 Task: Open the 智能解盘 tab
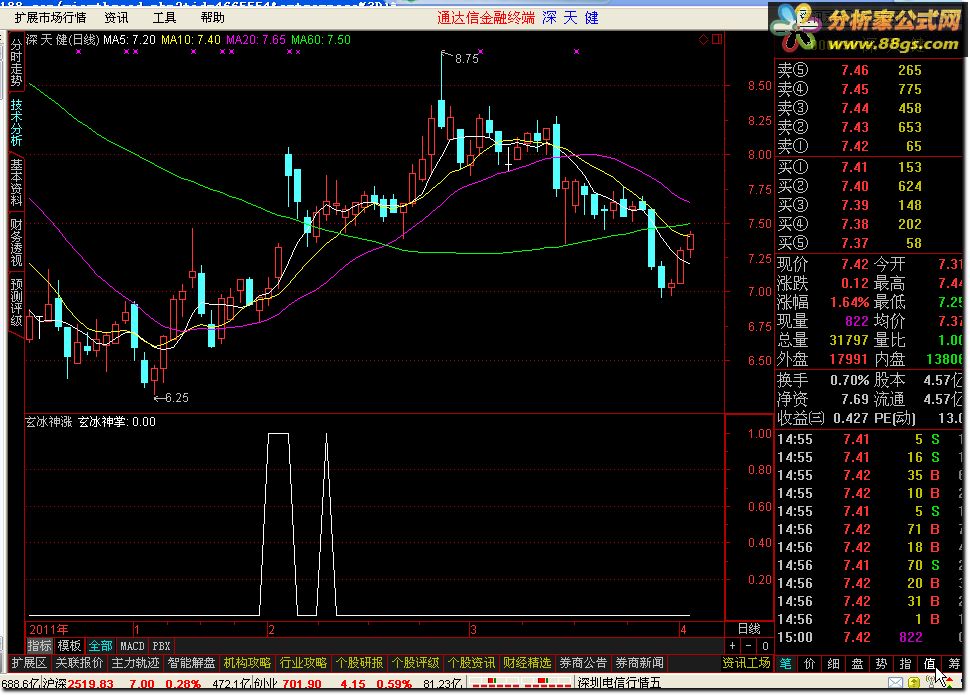click(x=191, y=663)
